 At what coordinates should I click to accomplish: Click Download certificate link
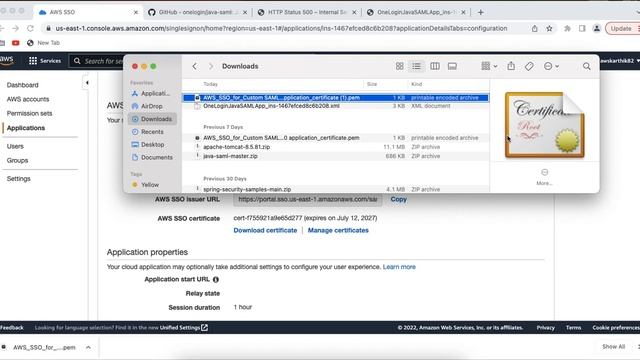point(265,230)
